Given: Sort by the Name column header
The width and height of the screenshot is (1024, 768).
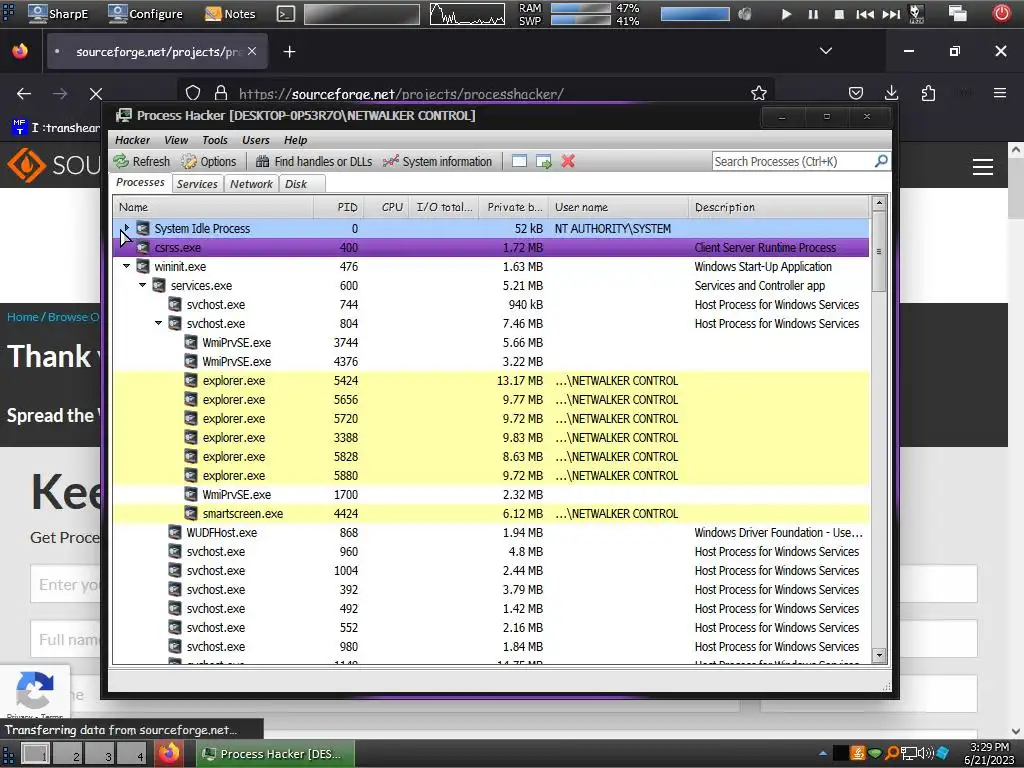Looking at the screenshot, I should tap(213, 207).
